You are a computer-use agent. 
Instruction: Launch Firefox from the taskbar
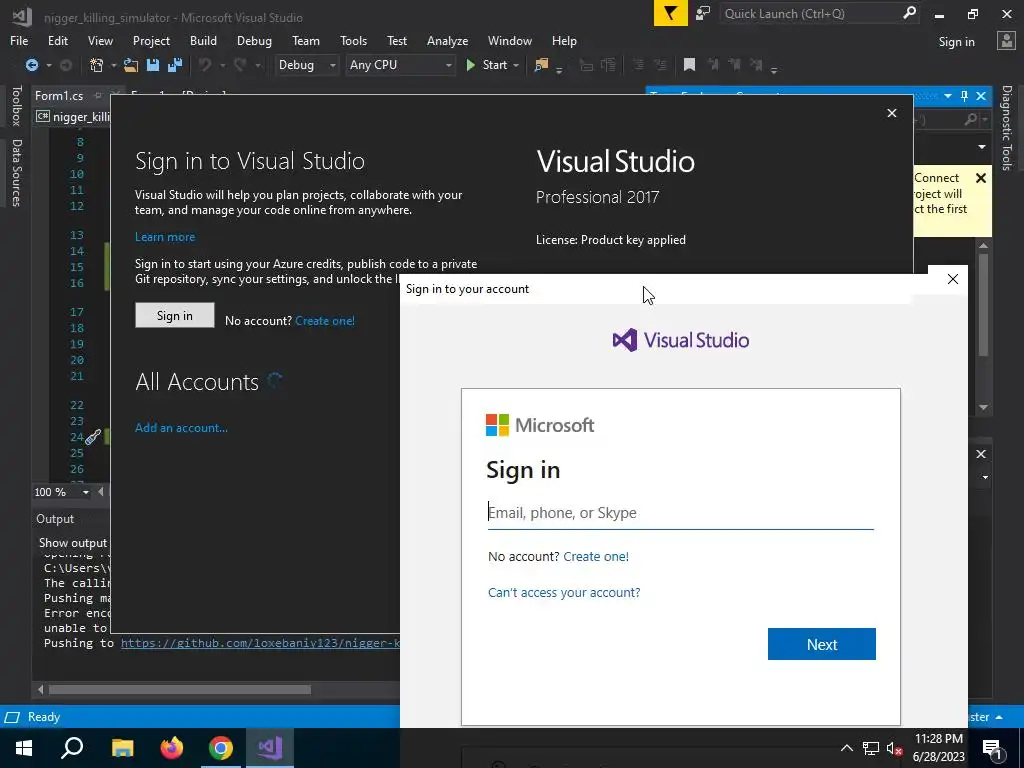click(x=172, y=748)
